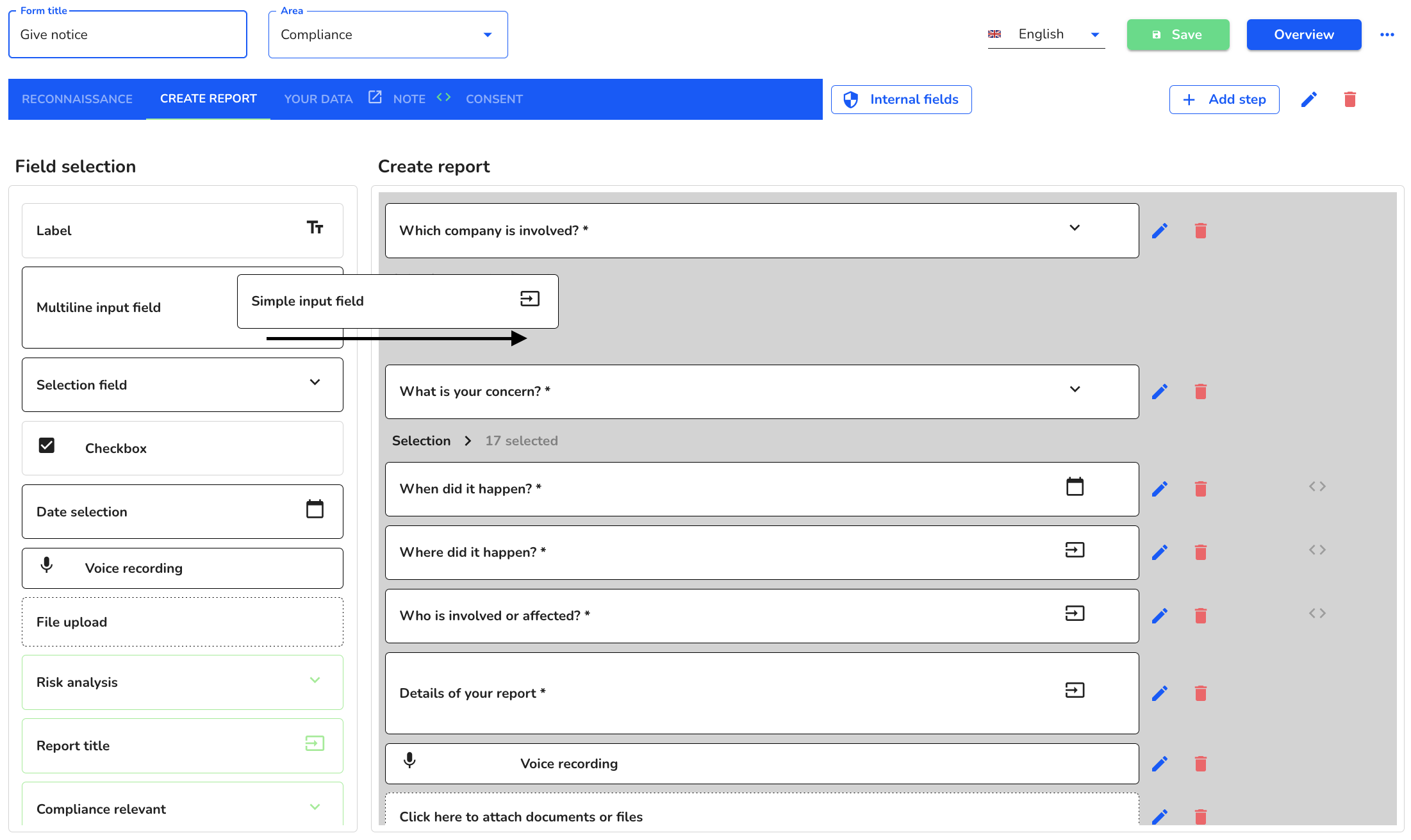Viewport: 1411px width, 840px height.
Task: Delete the Voice recording field in report
Action: pyautogui.click(x=1200, y=764)
